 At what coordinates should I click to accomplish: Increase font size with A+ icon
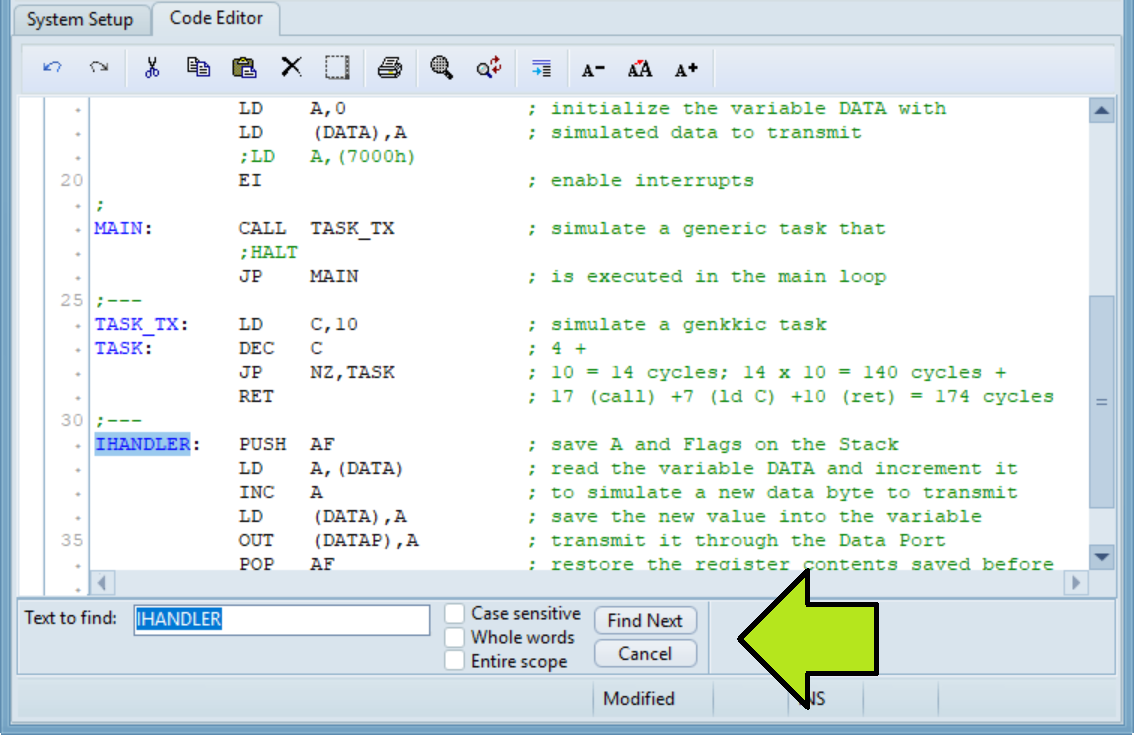tap(686, 69)
